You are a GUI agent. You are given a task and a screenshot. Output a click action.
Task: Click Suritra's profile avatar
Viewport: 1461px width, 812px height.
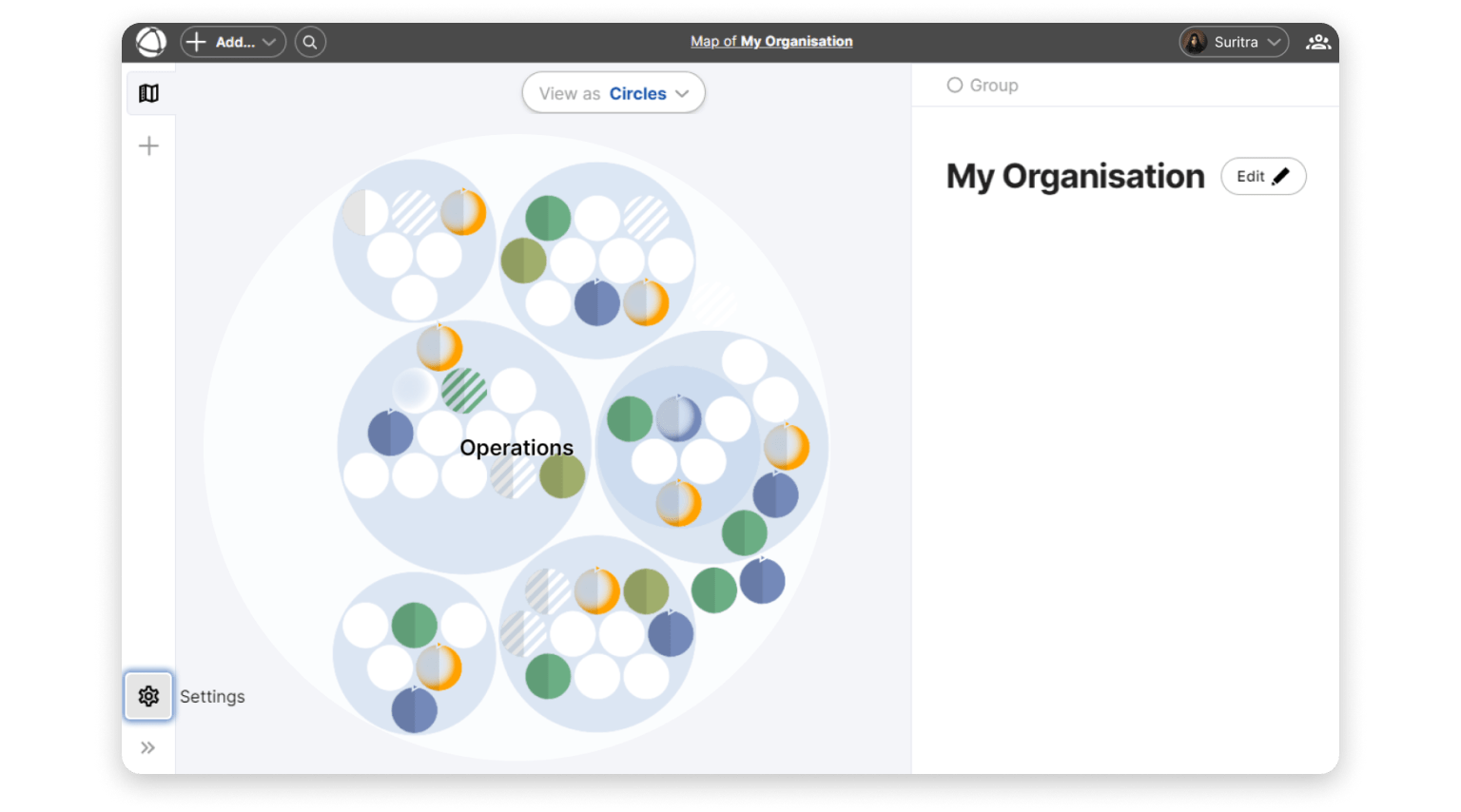pos(1196,42)
